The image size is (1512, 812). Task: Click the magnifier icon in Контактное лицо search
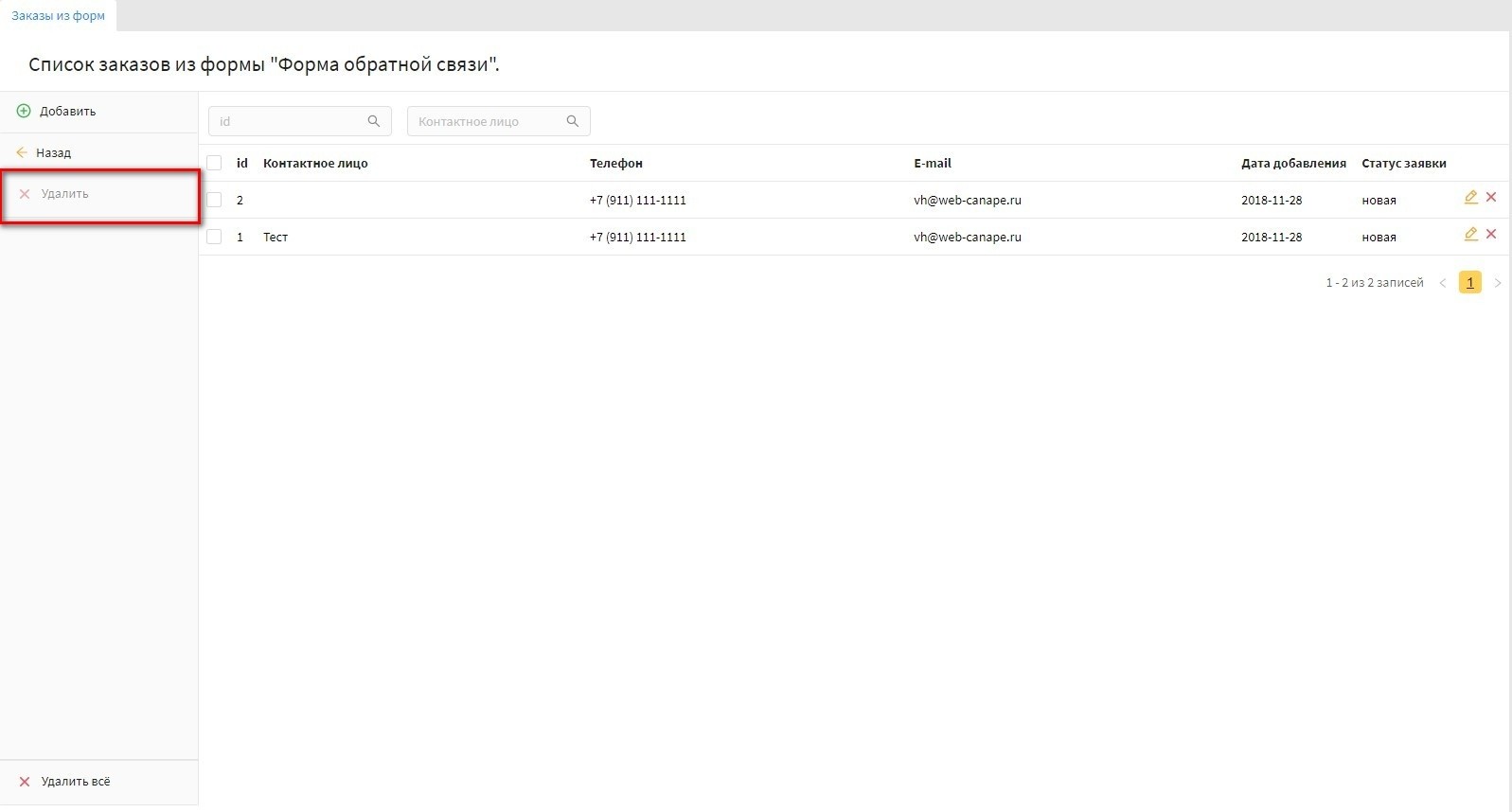coord(573,121)
